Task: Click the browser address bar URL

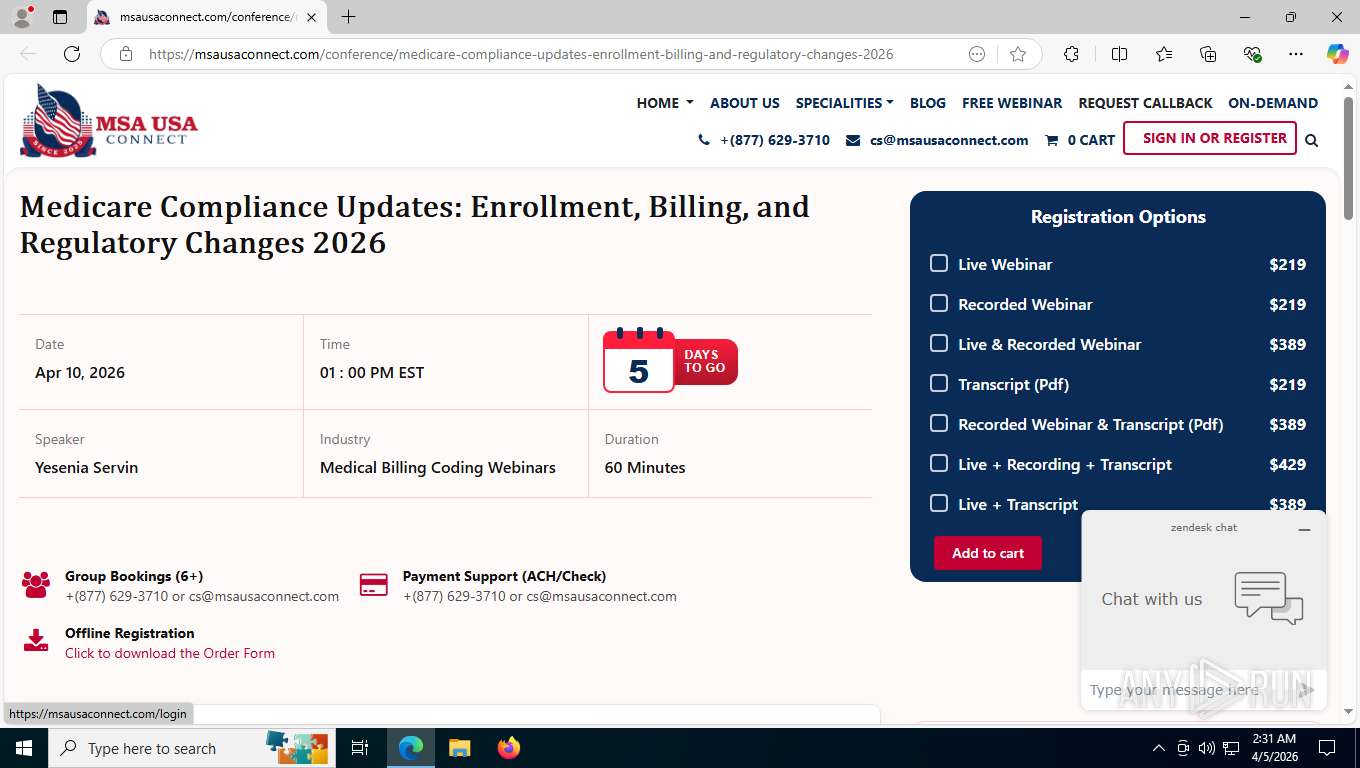Action: (x=521, y=54)
